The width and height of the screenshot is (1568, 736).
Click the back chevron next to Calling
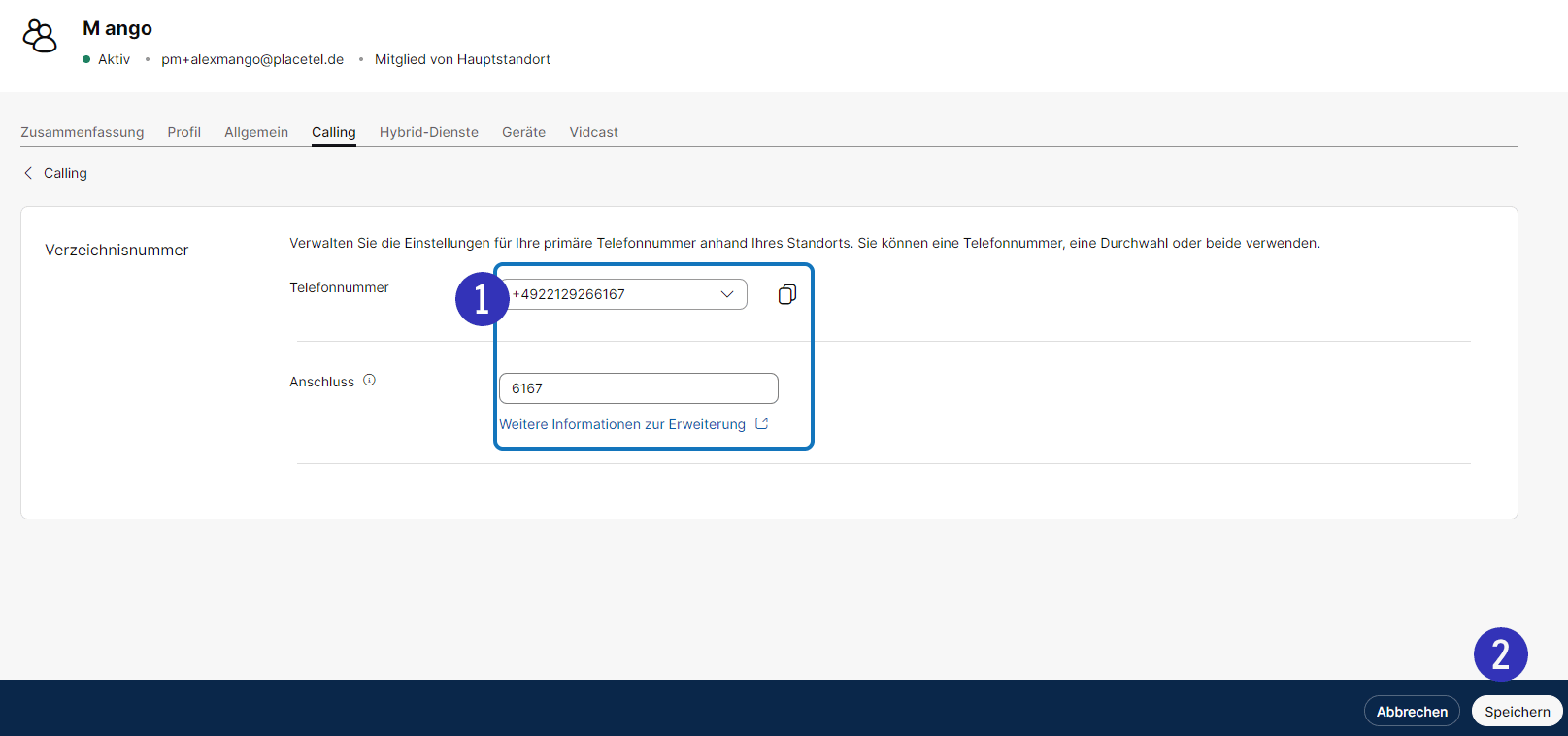28,173
